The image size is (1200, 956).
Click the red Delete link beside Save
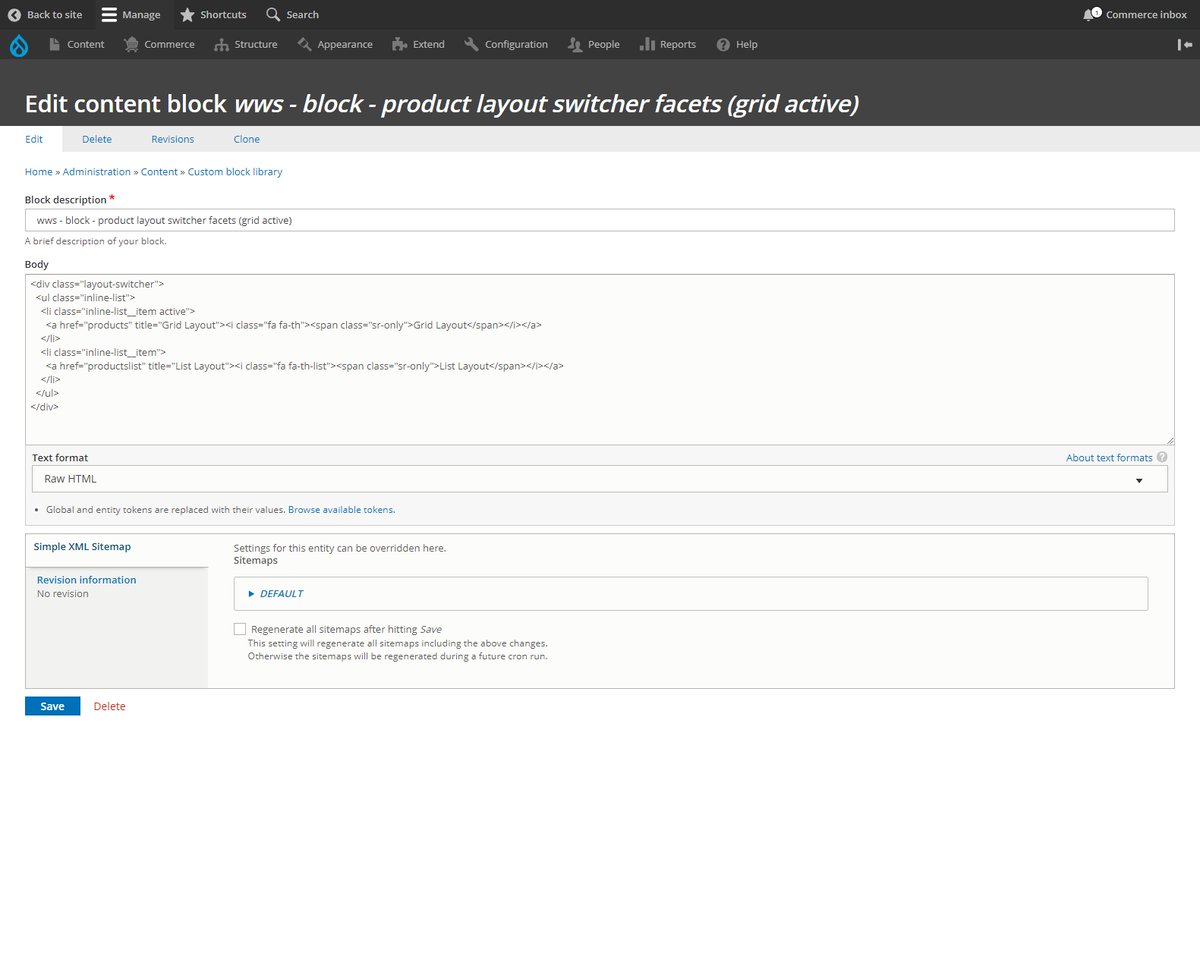[109, 706]
